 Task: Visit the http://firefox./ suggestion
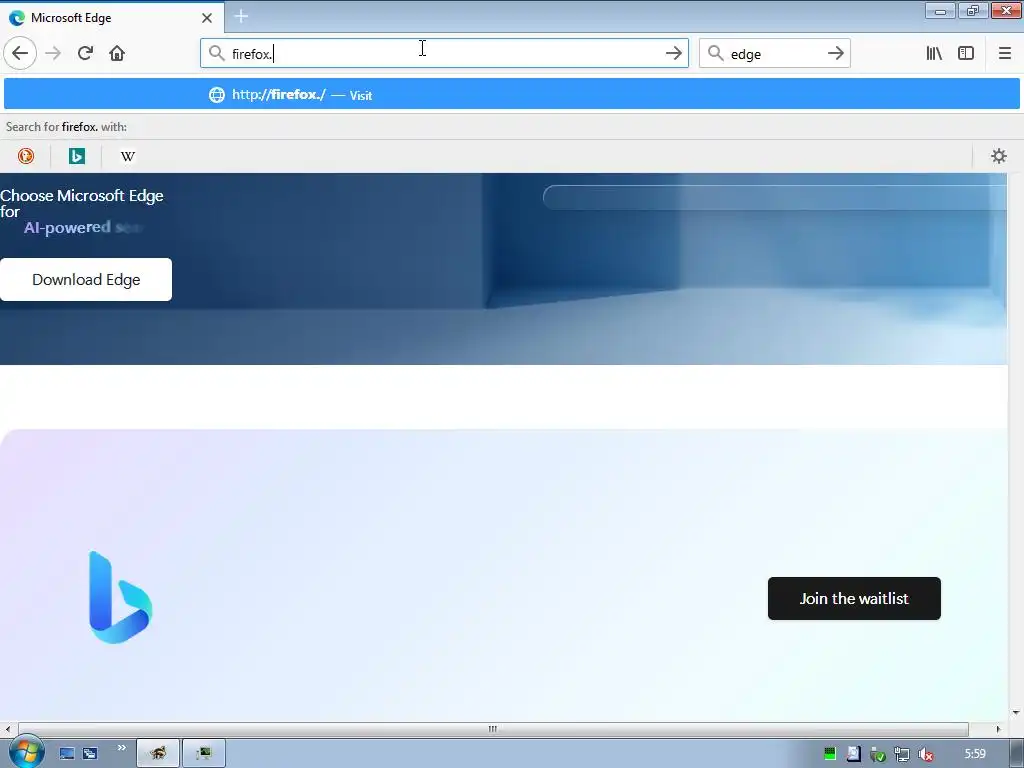point(511,95)
